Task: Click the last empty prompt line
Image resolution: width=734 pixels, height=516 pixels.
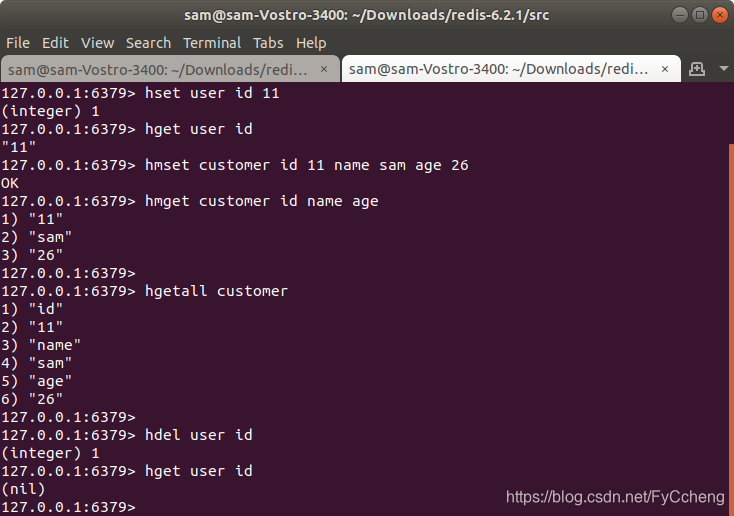Action: coord(68,507)
